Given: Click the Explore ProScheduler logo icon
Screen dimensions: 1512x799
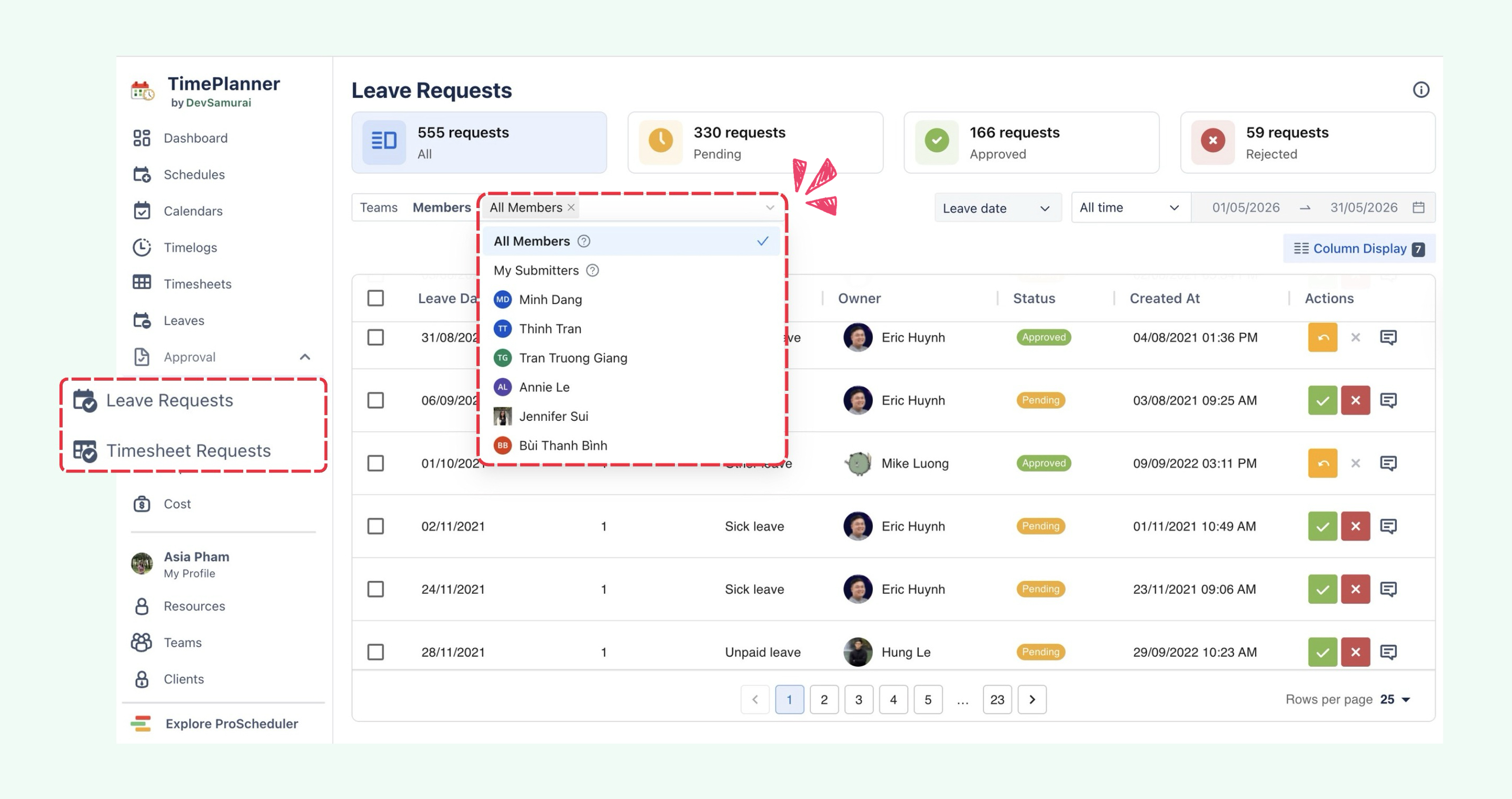Looking at the screenshot, I should 141,723.
